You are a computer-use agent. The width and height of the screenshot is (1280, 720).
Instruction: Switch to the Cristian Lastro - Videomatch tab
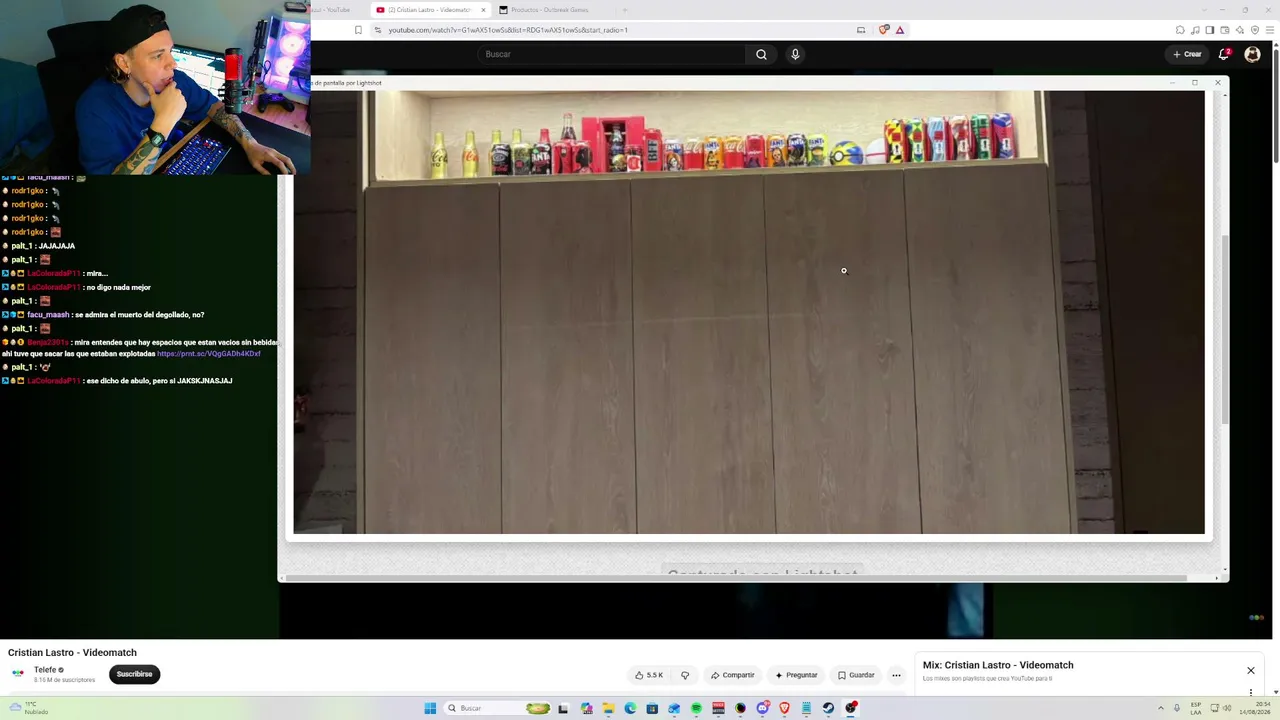(x=430, y=10)
